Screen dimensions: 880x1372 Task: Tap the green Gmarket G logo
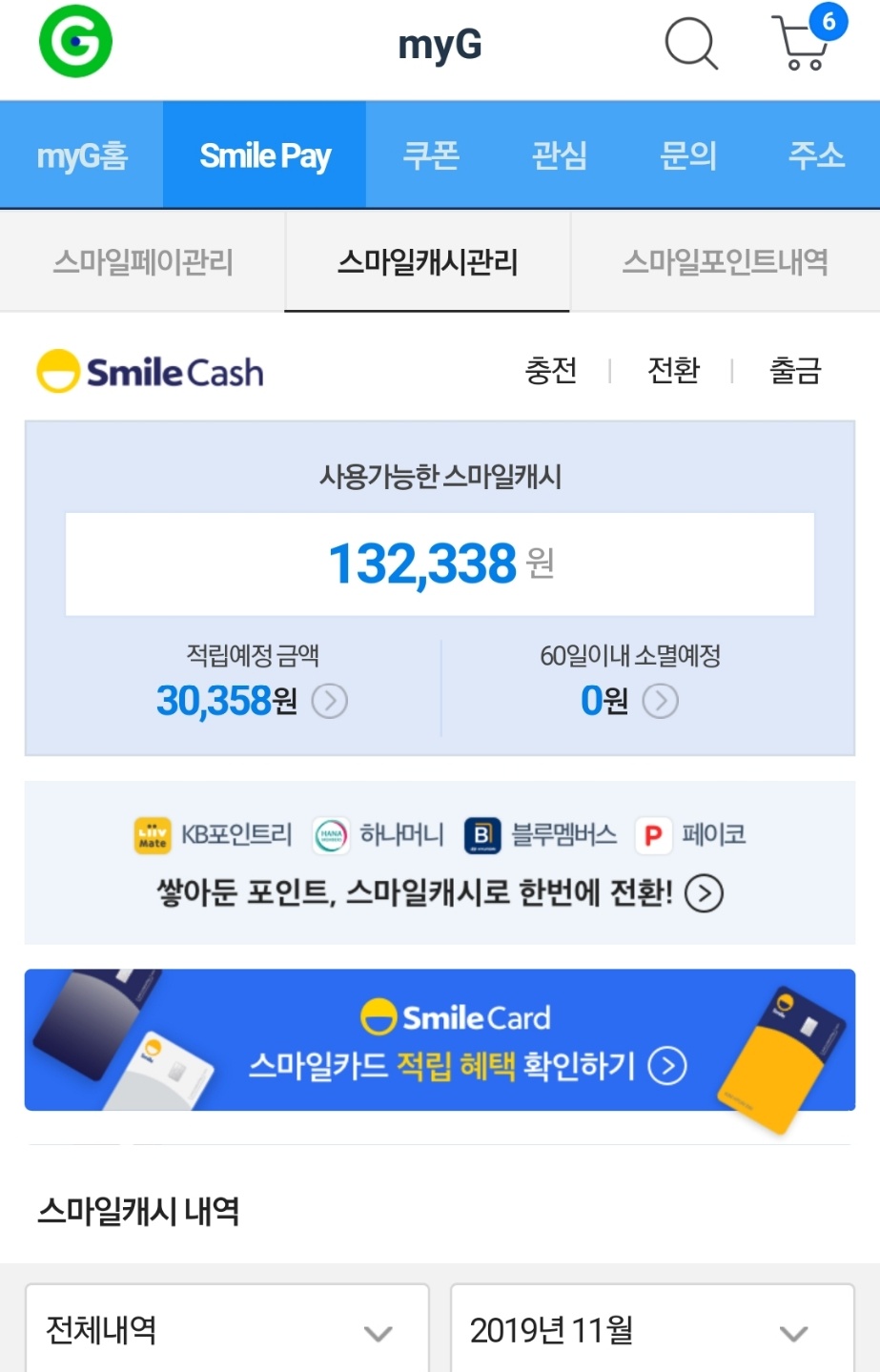point(75,41)
